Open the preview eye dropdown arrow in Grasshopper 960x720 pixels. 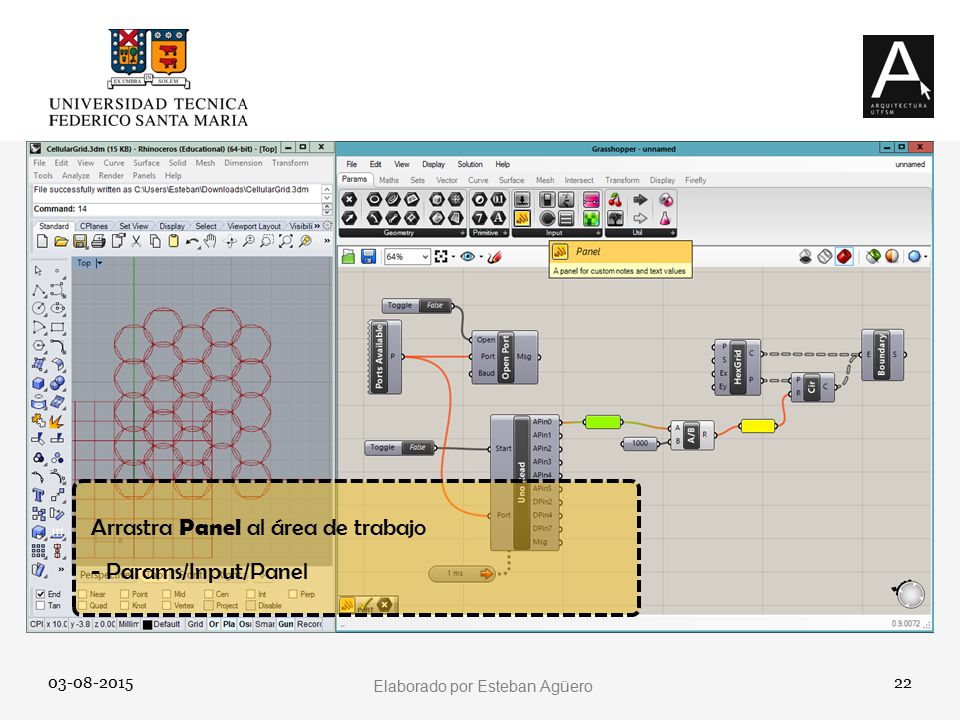(x=481, y=257)
